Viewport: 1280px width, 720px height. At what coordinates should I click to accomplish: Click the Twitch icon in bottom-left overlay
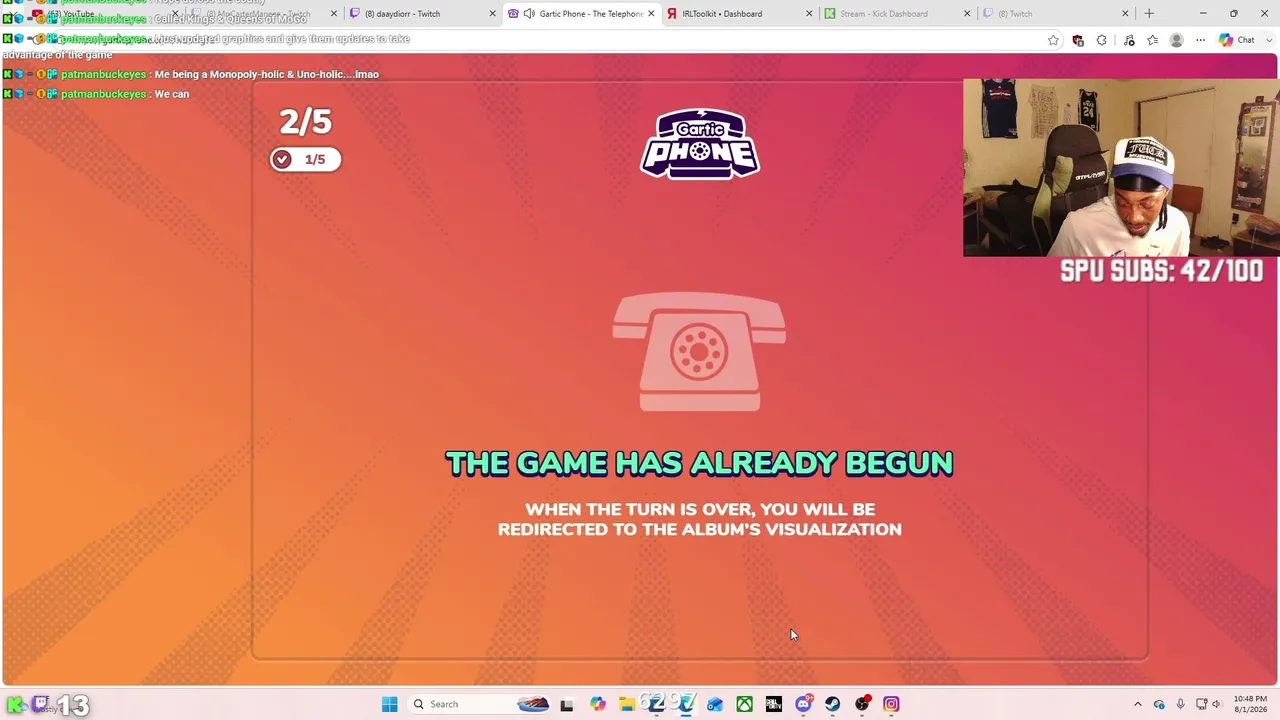click(x=41, y=704)
